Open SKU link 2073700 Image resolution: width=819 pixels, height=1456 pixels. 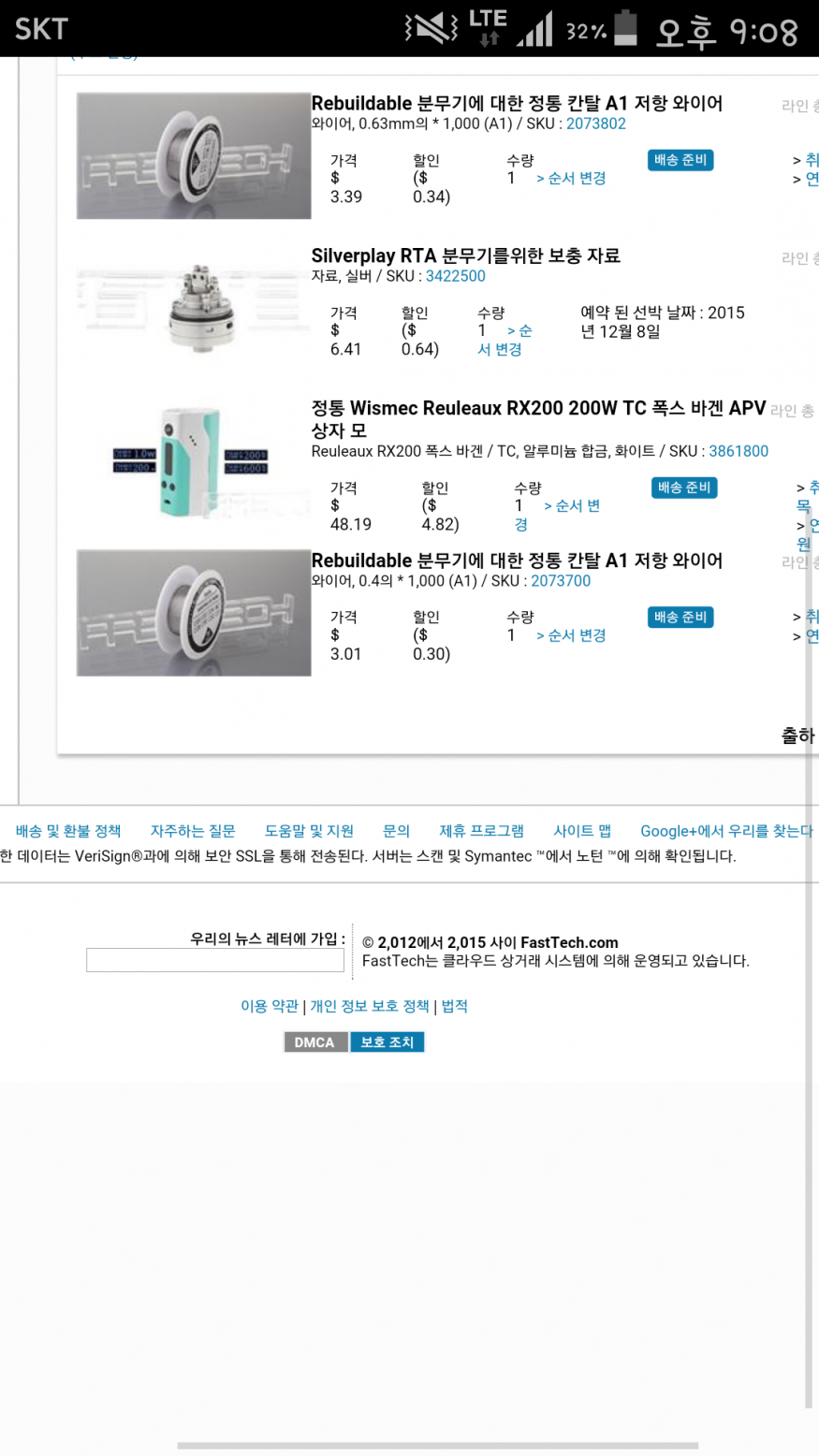click(561, 581)
